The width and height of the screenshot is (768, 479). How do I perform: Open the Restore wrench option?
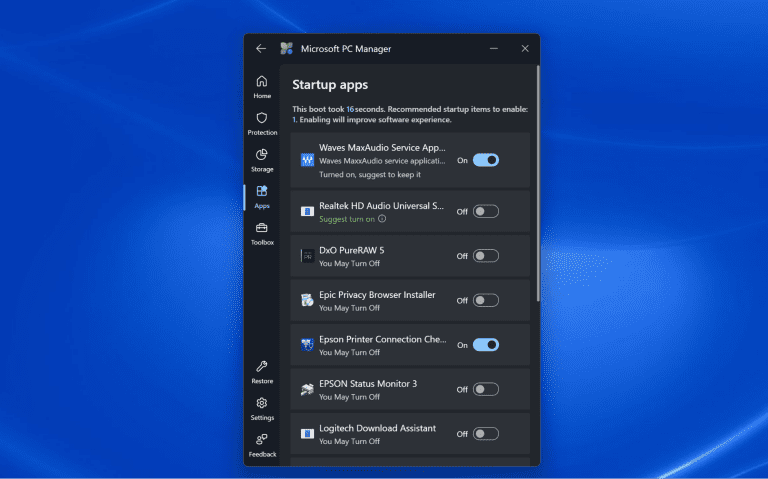(x=262, y=372)
